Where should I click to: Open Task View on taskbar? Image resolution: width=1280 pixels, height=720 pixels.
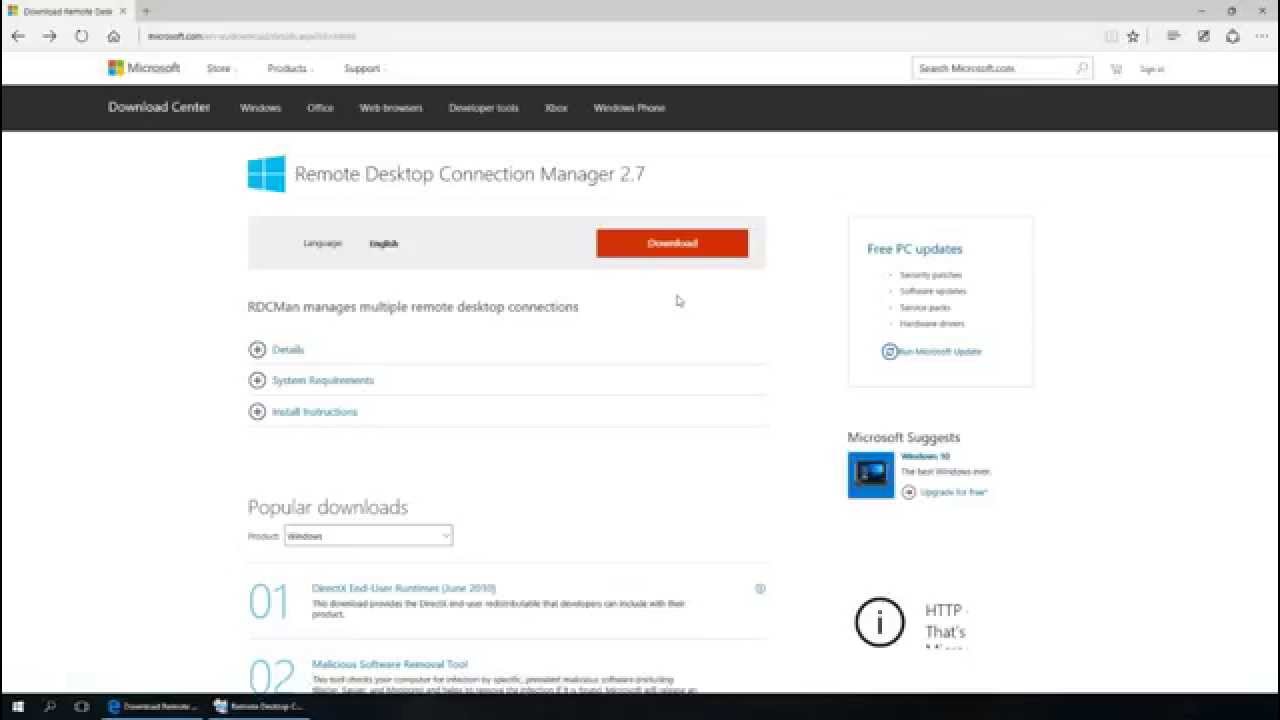point(82,706)
